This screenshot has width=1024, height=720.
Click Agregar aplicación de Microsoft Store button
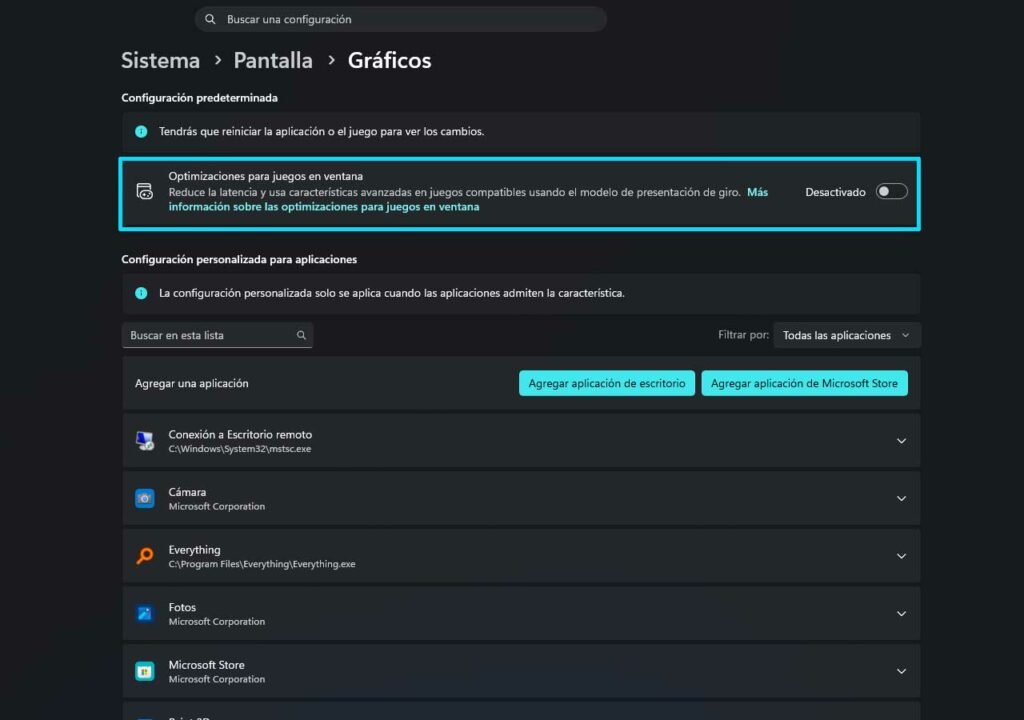click(804, 384)
